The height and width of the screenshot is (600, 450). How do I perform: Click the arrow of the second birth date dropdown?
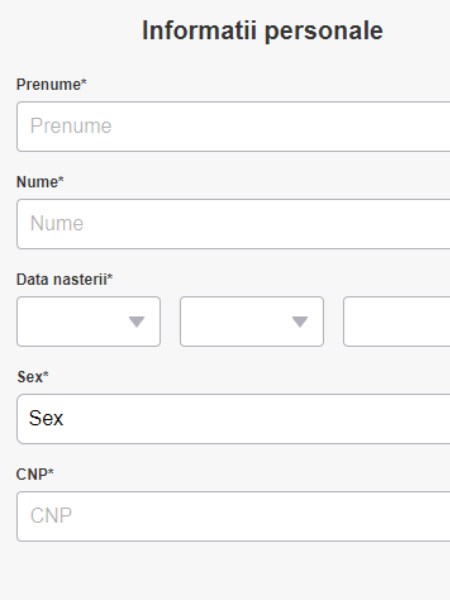pyautogui.click(x=300, y=322)
